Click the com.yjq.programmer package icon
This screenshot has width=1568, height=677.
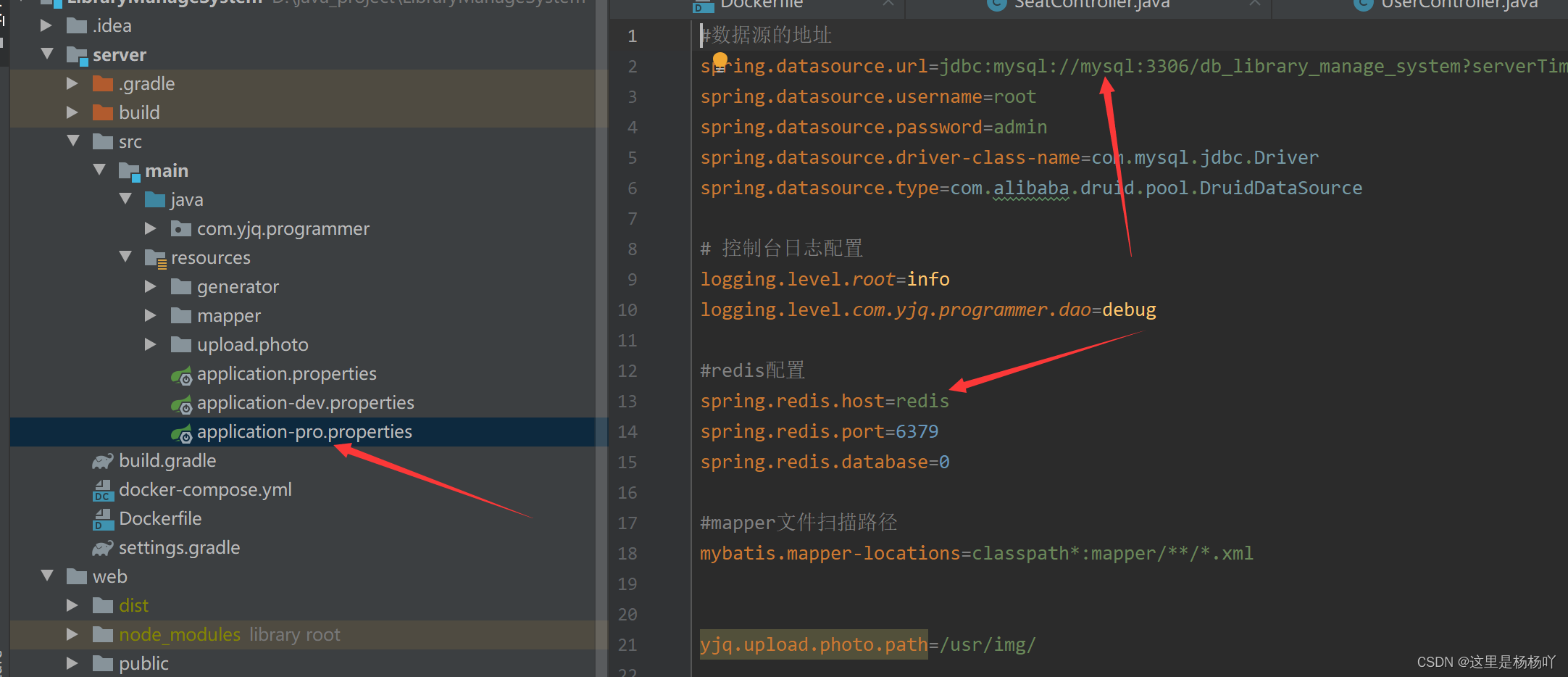(x=181, y=229)
